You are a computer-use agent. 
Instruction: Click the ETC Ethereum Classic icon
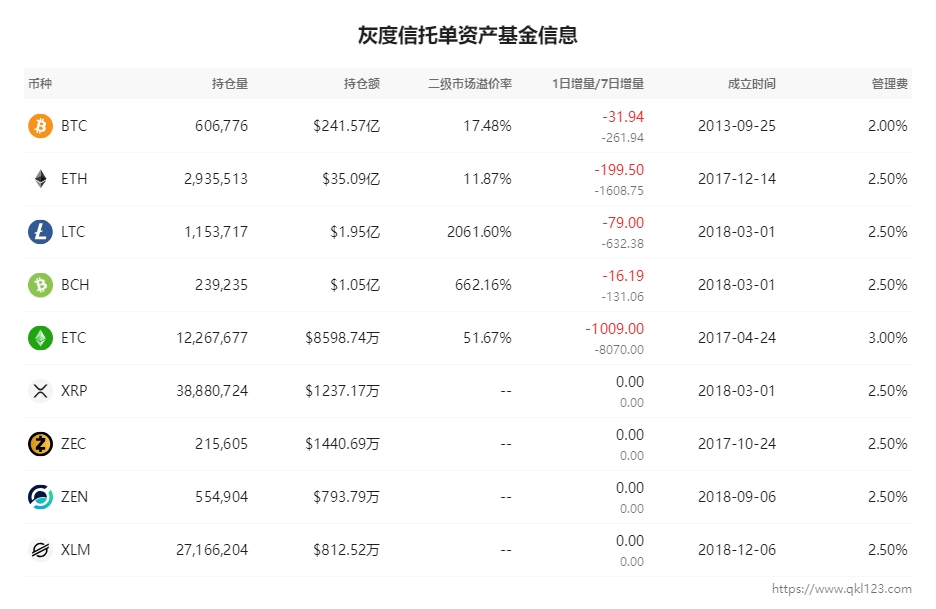40,338
